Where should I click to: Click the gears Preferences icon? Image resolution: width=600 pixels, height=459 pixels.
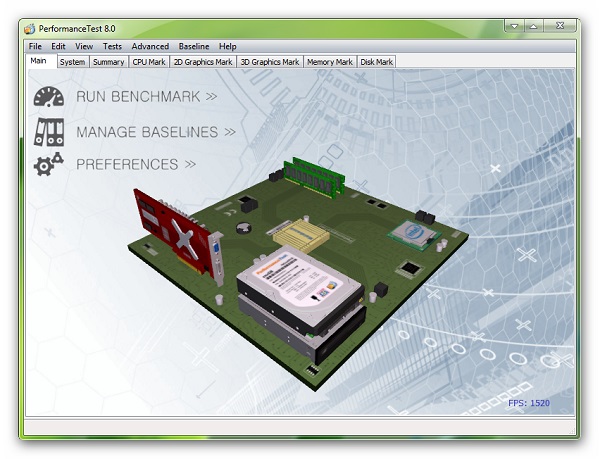(48, 164)
